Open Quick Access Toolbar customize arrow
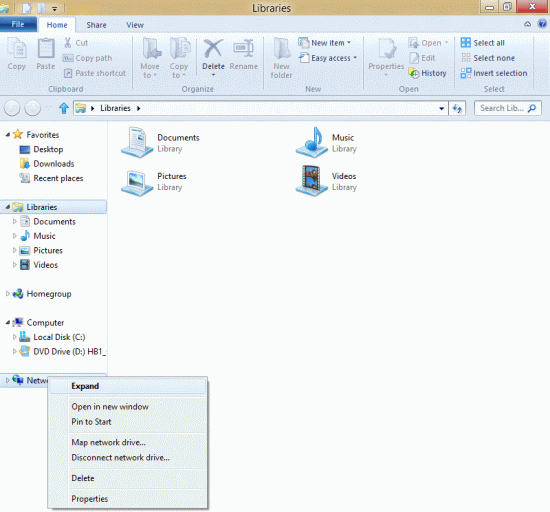This screenshot has width=550, height=512. click(x=54, y=8)
